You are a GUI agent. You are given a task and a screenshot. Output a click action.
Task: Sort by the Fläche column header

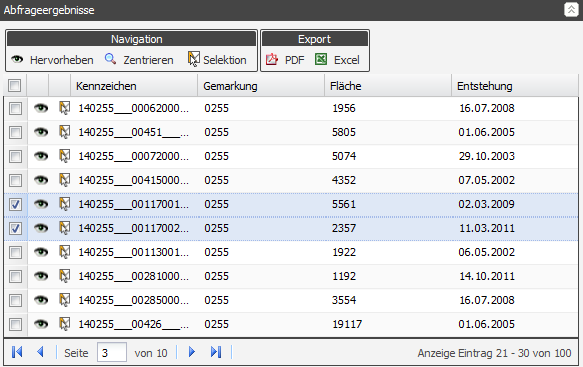(x=389, y=86)
